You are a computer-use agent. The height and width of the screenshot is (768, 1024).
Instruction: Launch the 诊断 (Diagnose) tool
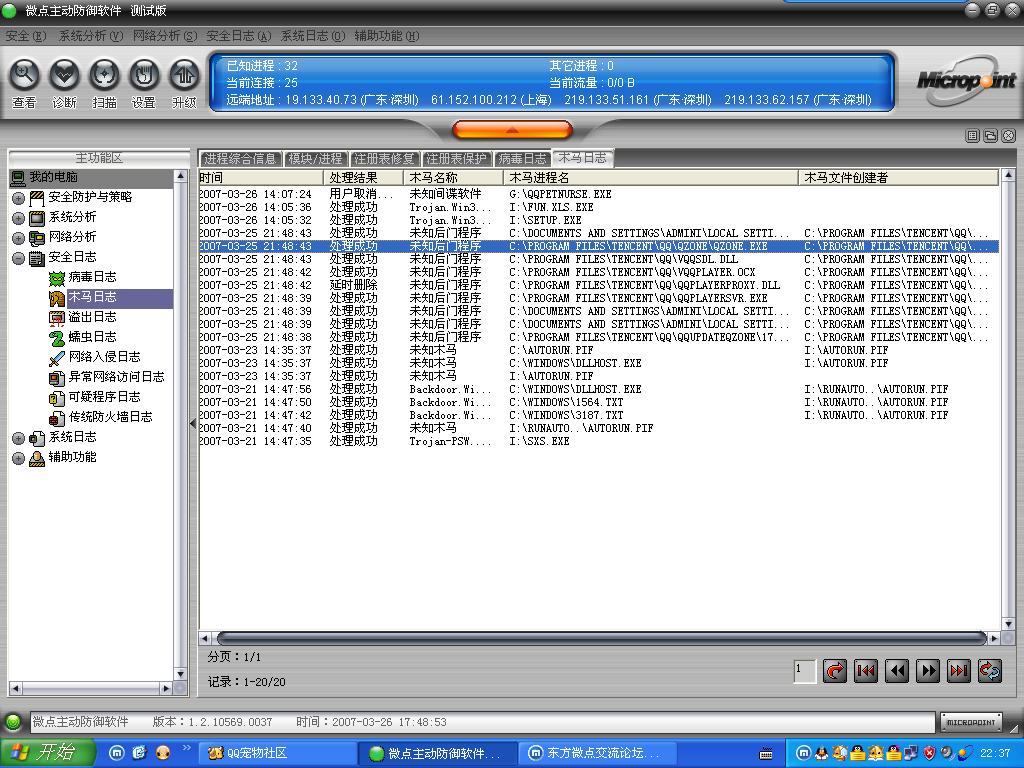pos(64,75)
